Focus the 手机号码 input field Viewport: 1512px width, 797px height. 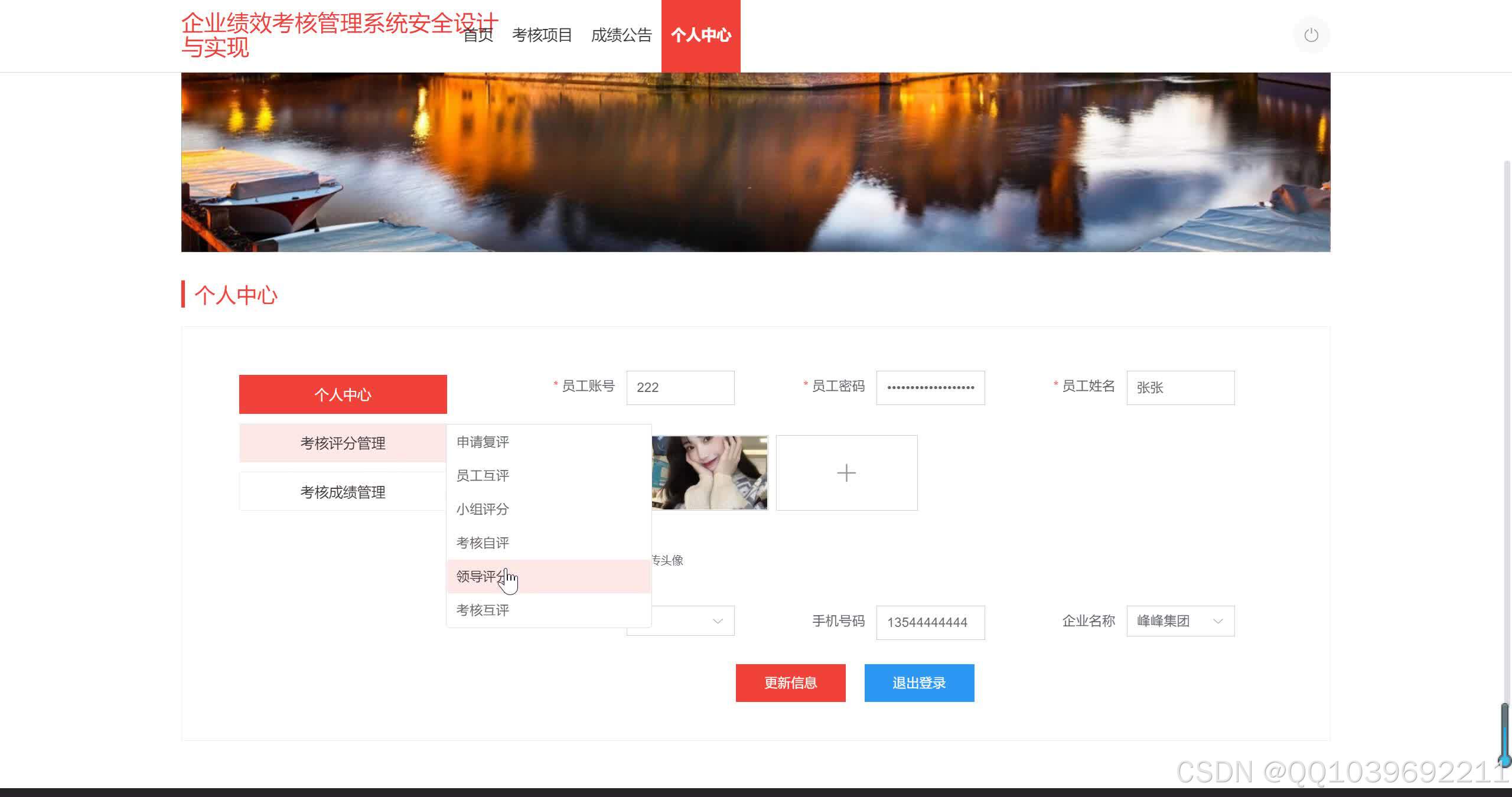[x=930, y=622]
